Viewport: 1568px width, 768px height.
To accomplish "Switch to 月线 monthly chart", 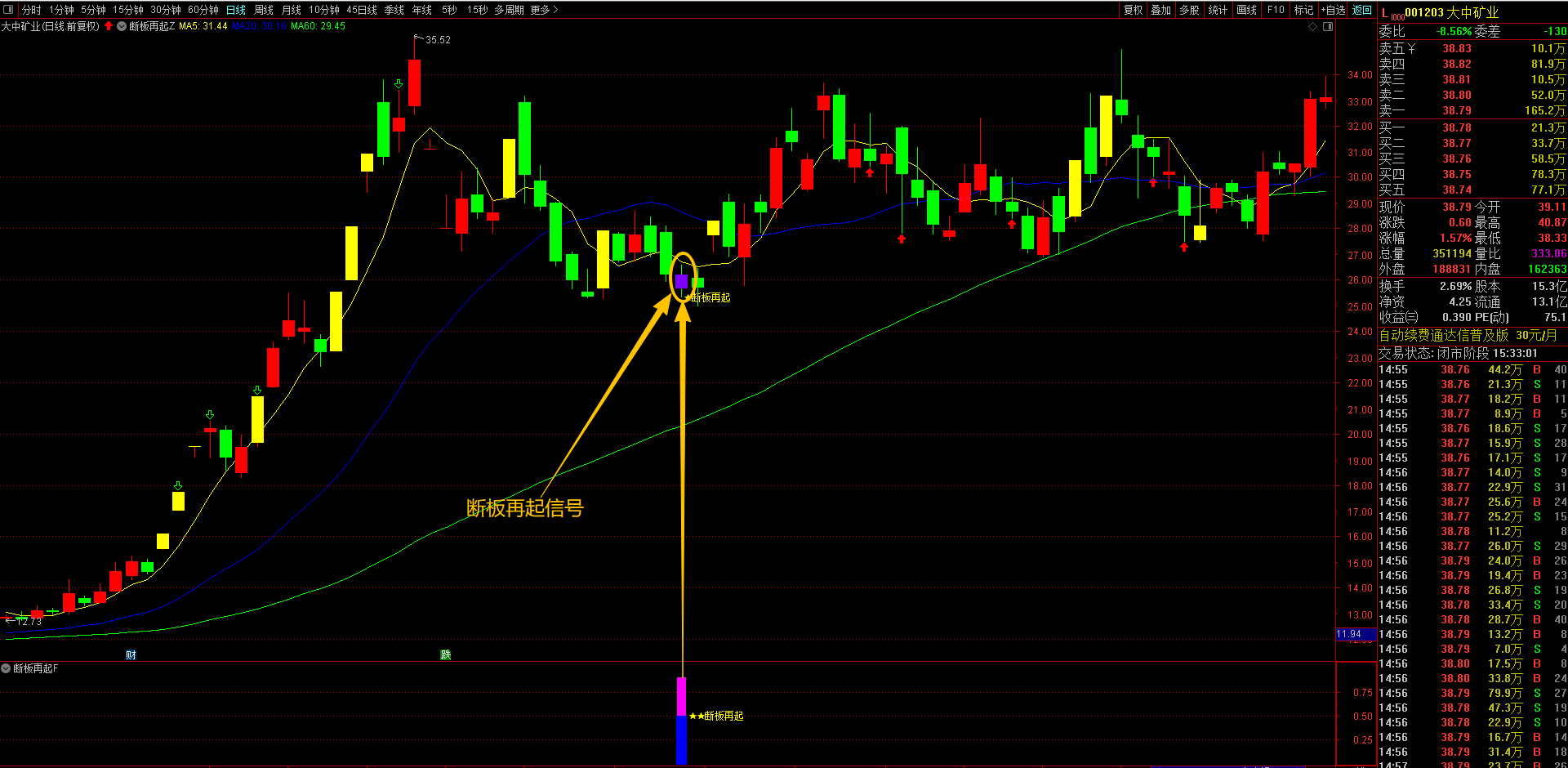I will (292, 10).
